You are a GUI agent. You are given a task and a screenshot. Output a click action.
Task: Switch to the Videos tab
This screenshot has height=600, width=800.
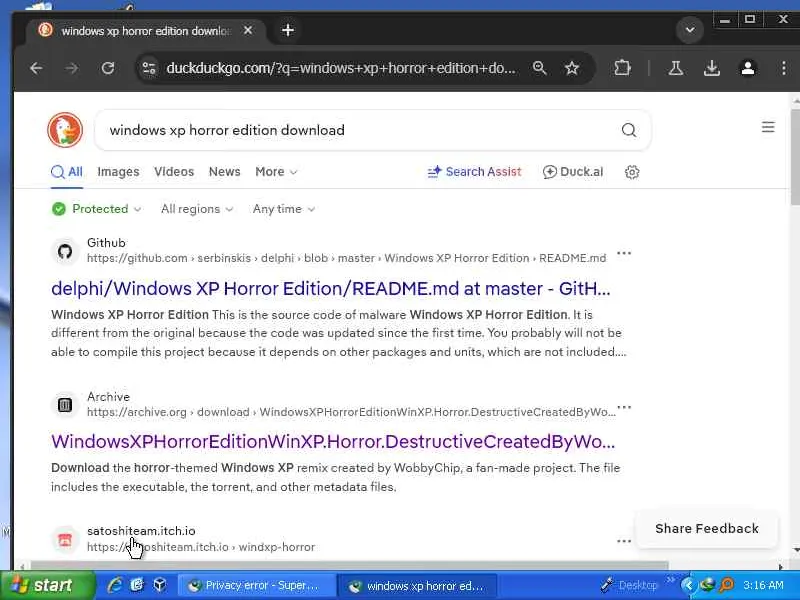(174, 172)
